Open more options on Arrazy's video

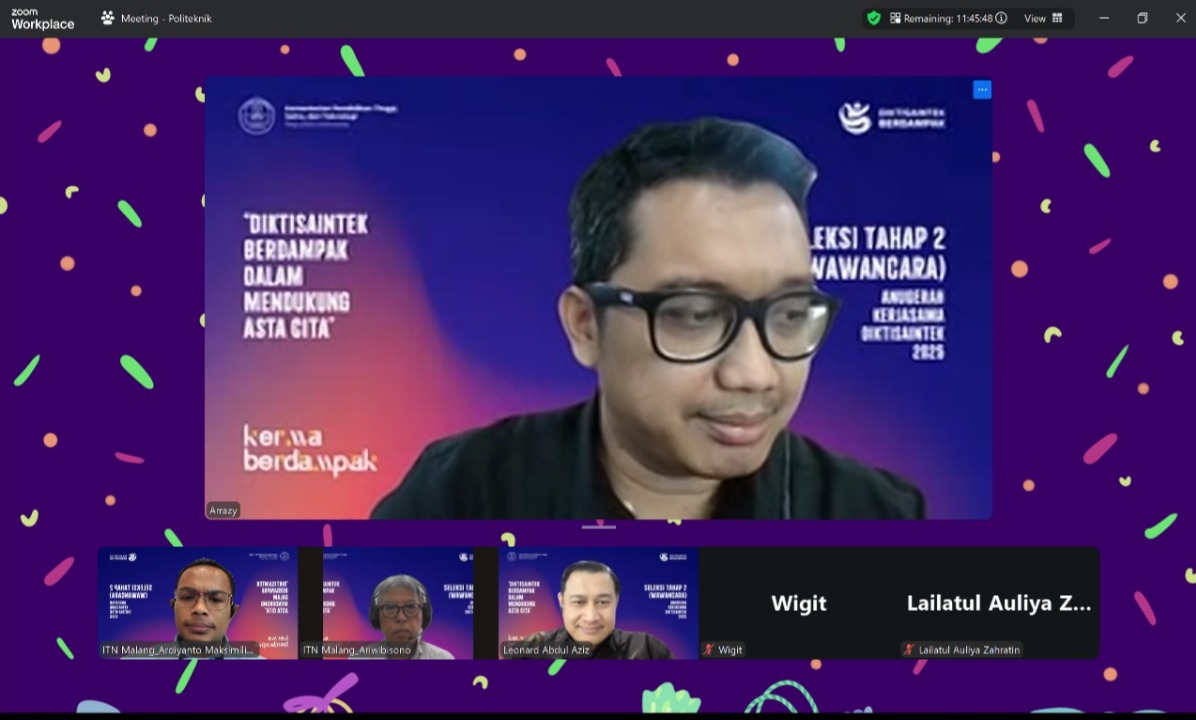[x=982, y=90]
